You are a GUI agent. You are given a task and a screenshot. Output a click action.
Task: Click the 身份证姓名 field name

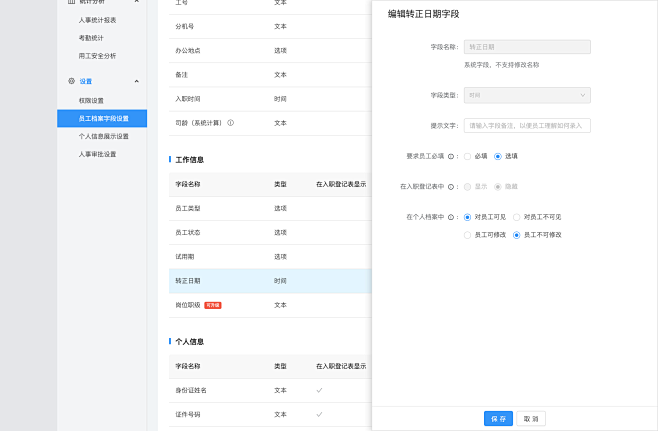pos(191,390)
